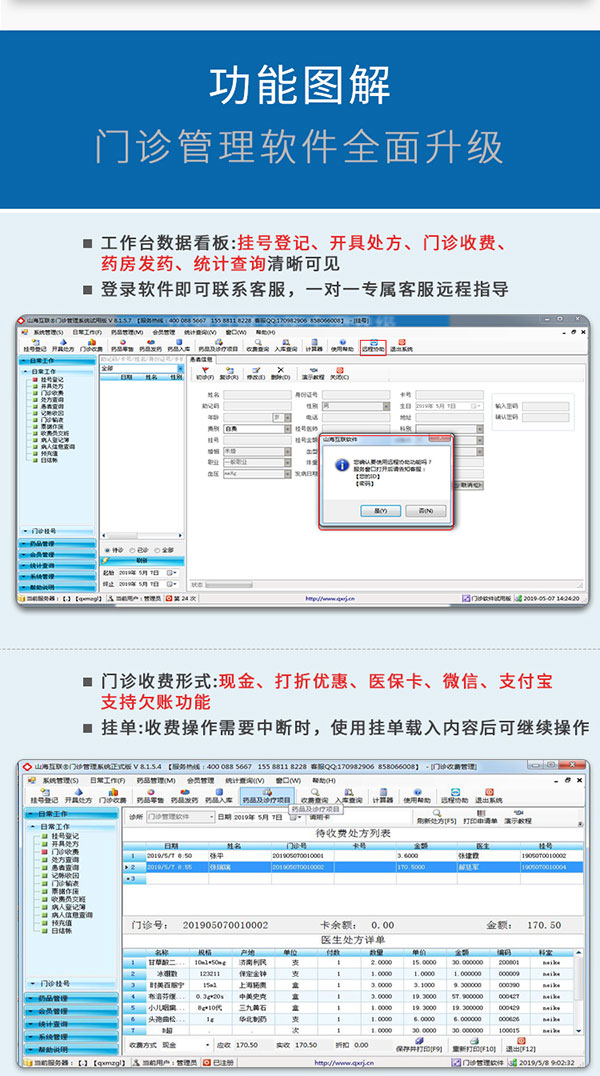
Task: Confirm dialog with 是(Y) button
Action: tap(380, 511)
